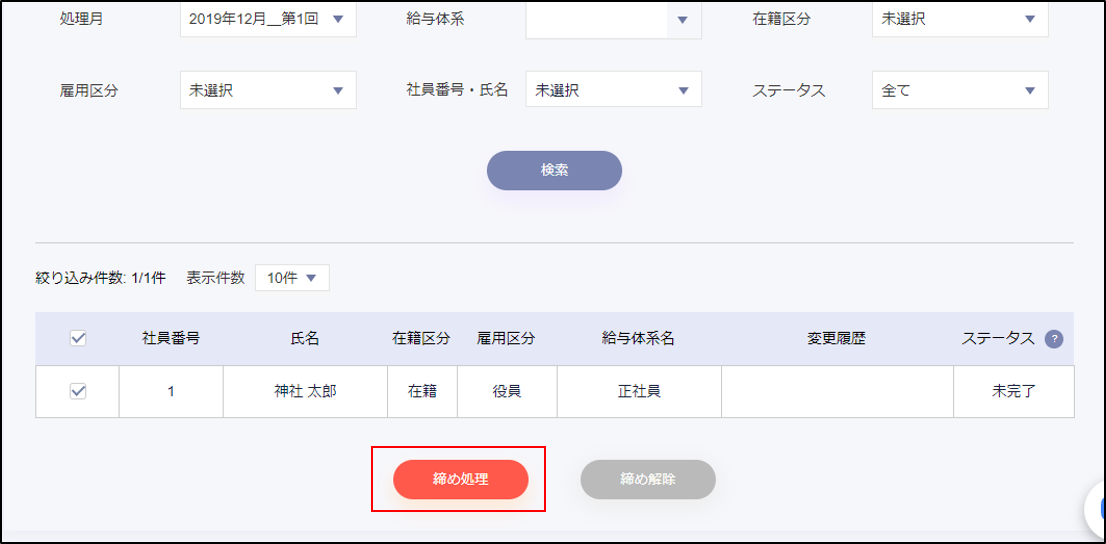Open the 社員番号・氏名 dropdown

(613, 90)
